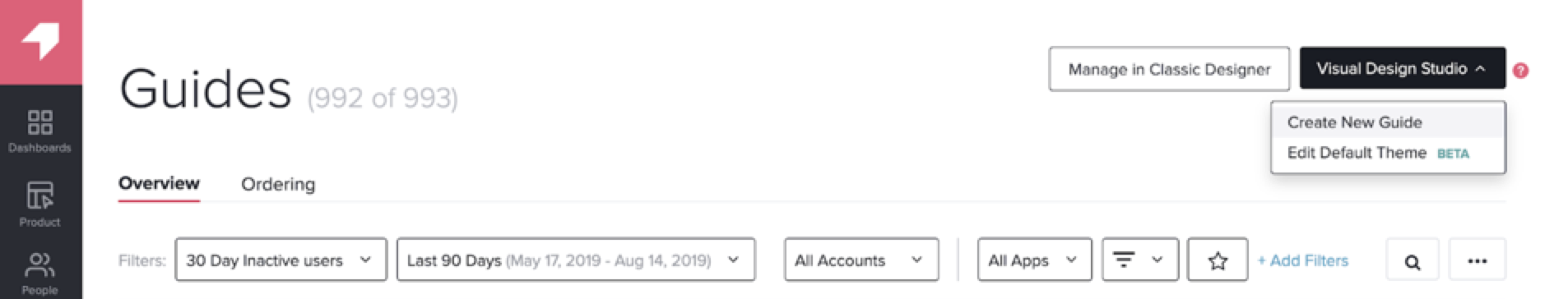Click the Pendo logo icon
Image resolution: width=1568 pixels, height=299 pixels.
[x=39, y=40]
